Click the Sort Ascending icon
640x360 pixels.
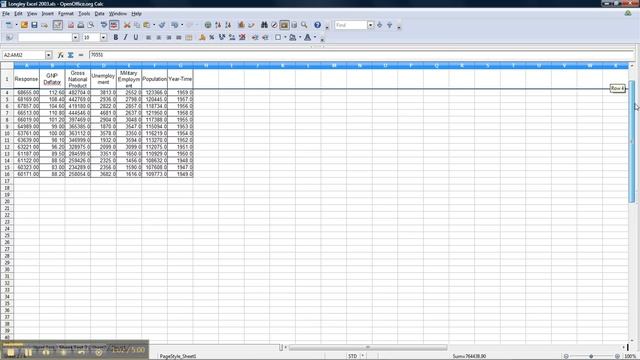218,25
